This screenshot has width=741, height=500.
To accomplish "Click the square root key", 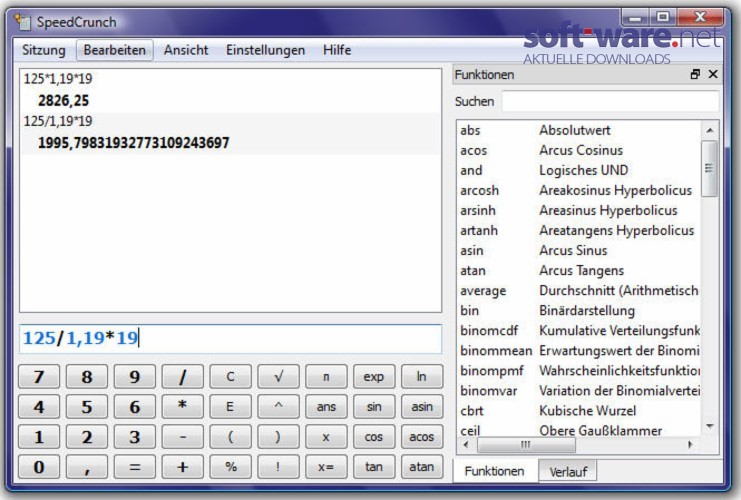I will tap(278, 377).
